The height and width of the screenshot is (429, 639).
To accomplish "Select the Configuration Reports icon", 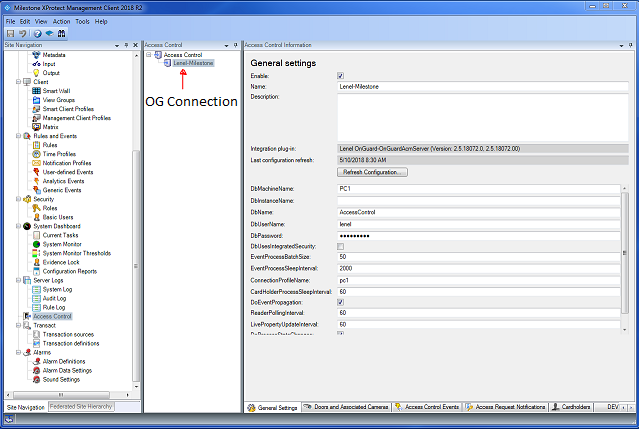I will (36, 271).
